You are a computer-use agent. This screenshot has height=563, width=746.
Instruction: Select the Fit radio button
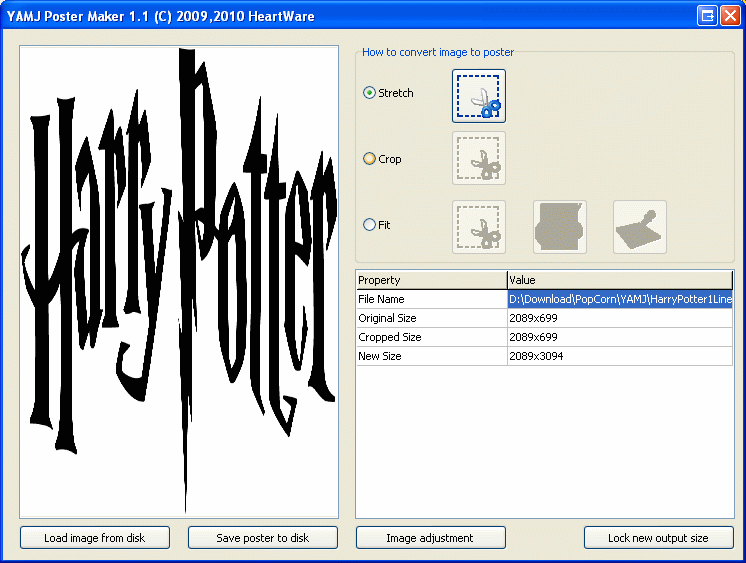369,225
